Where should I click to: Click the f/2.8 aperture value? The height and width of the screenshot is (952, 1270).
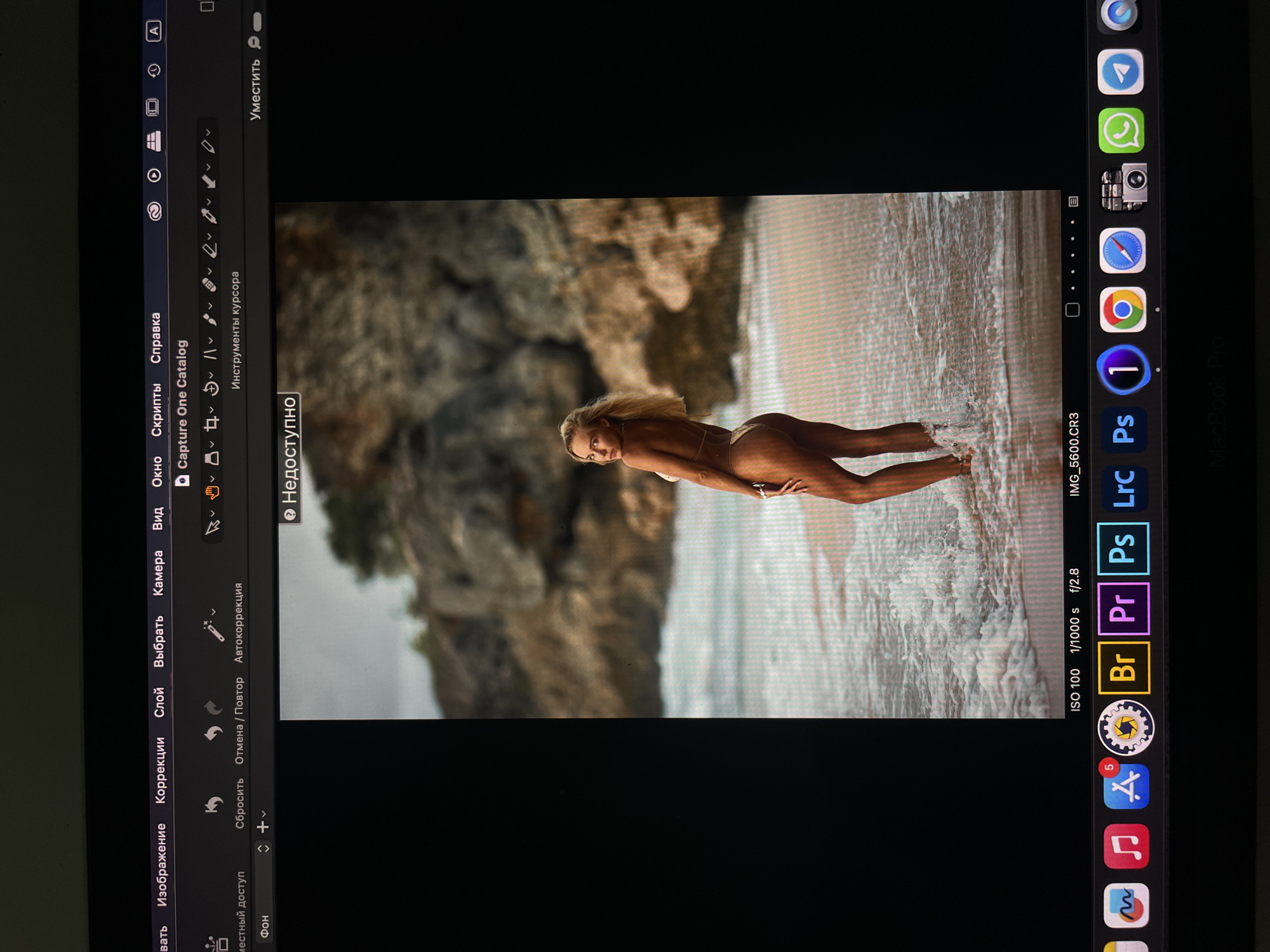point(1074,581)
